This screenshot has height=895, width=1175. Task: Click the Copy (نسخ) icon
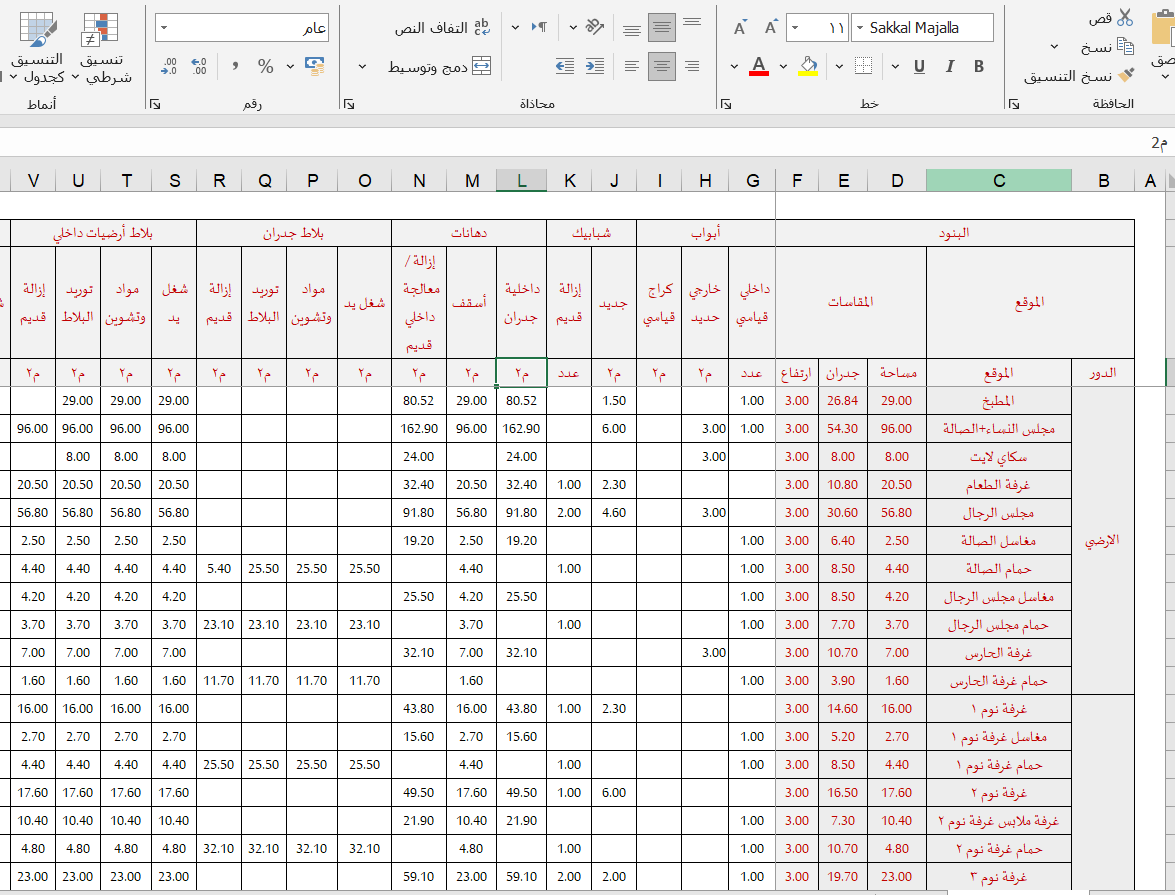1124,46
